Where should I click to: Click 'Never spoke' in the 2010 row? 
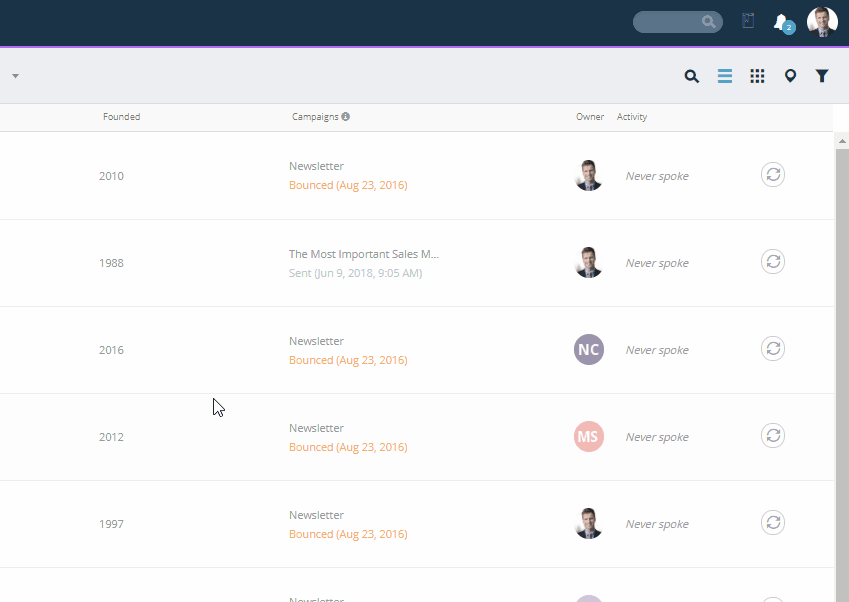[657, 176]
